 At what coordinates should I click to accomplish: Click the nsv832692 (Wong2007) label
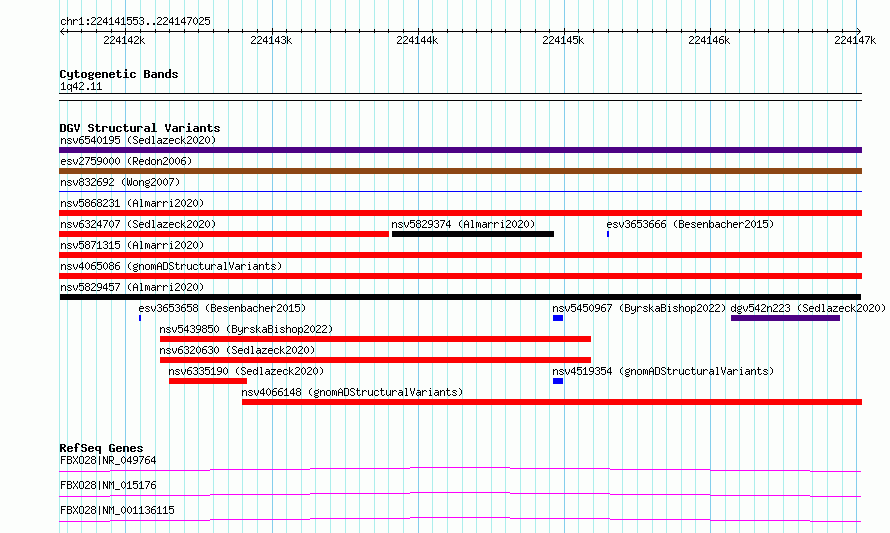click(x=120, y=182)
